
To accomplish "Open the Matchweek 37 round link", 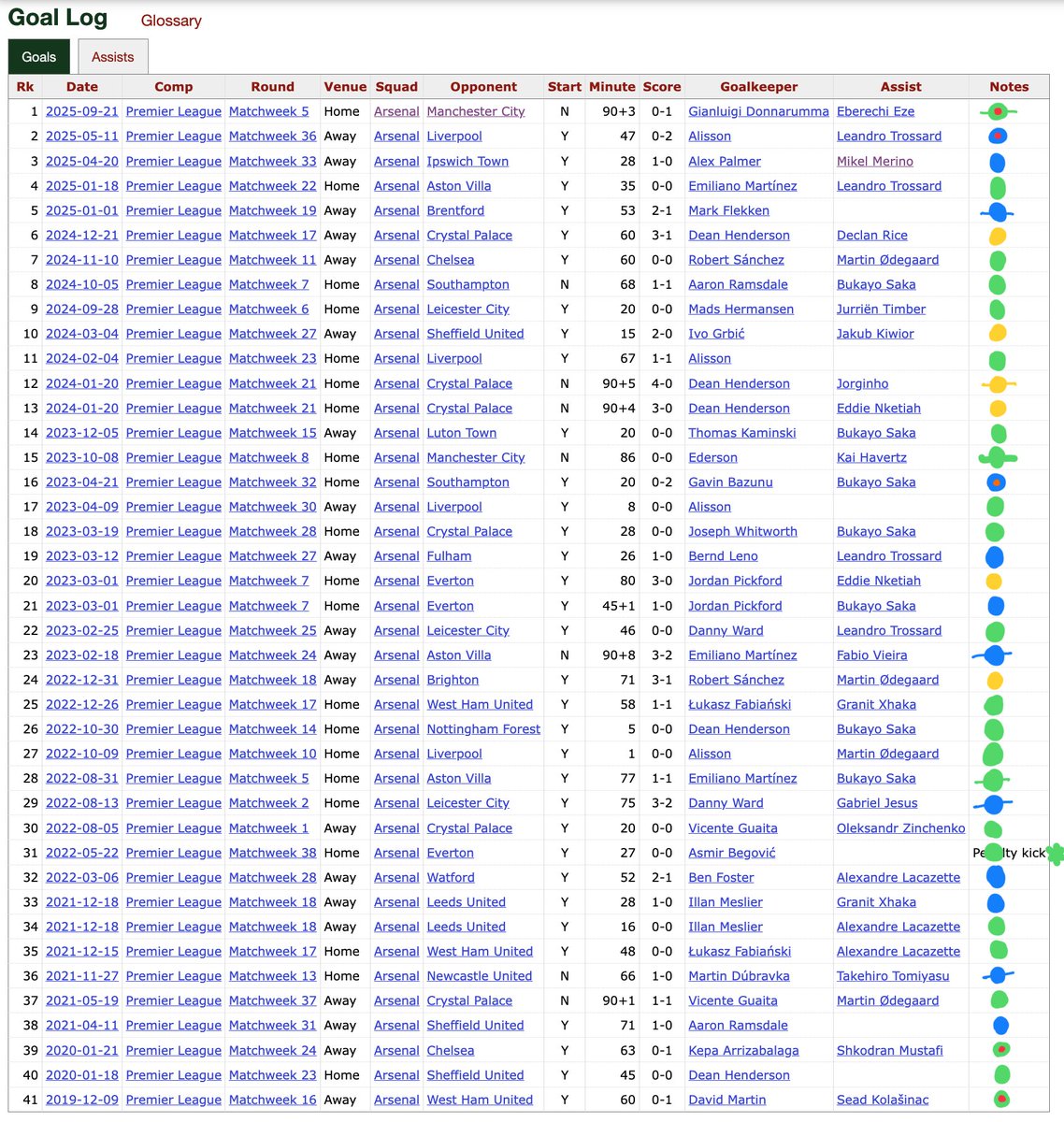I will (273, 1000).
